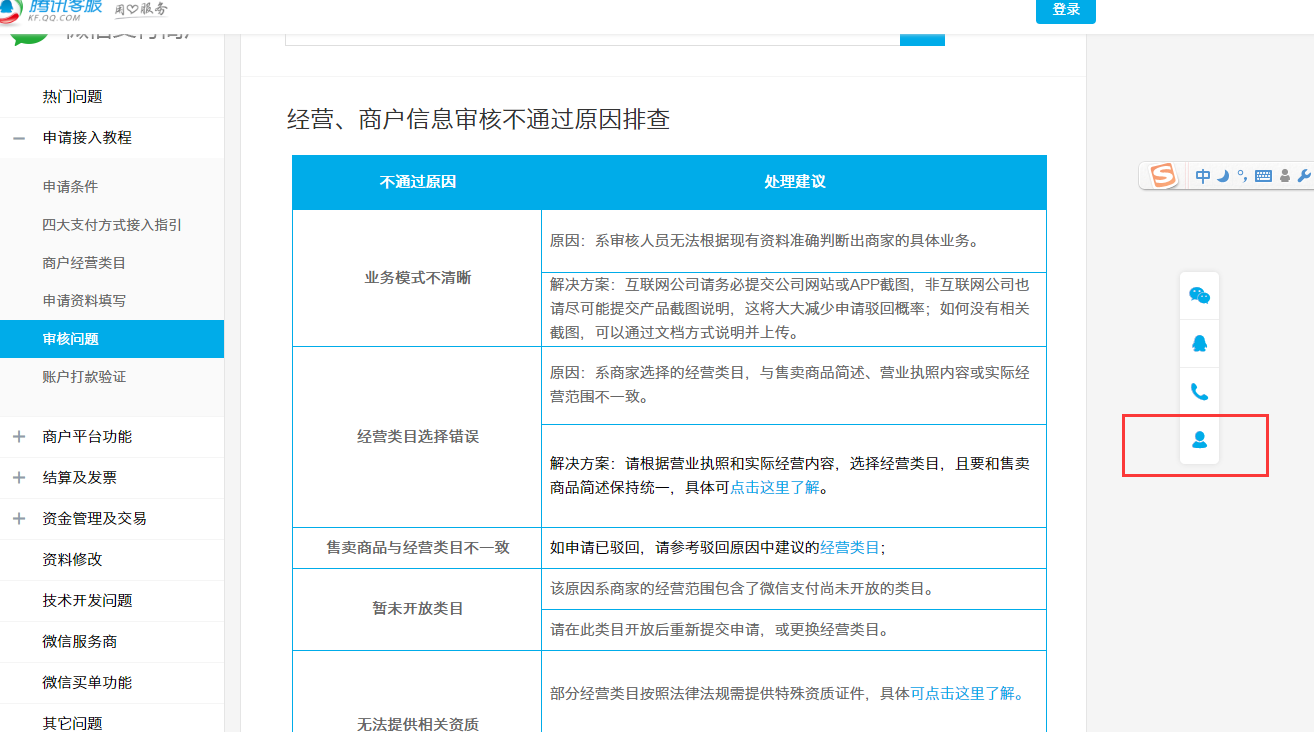Click the cell starting 原因：系商家选择的经营类目
Viewport: 1314px width, 732px height.
794,385
